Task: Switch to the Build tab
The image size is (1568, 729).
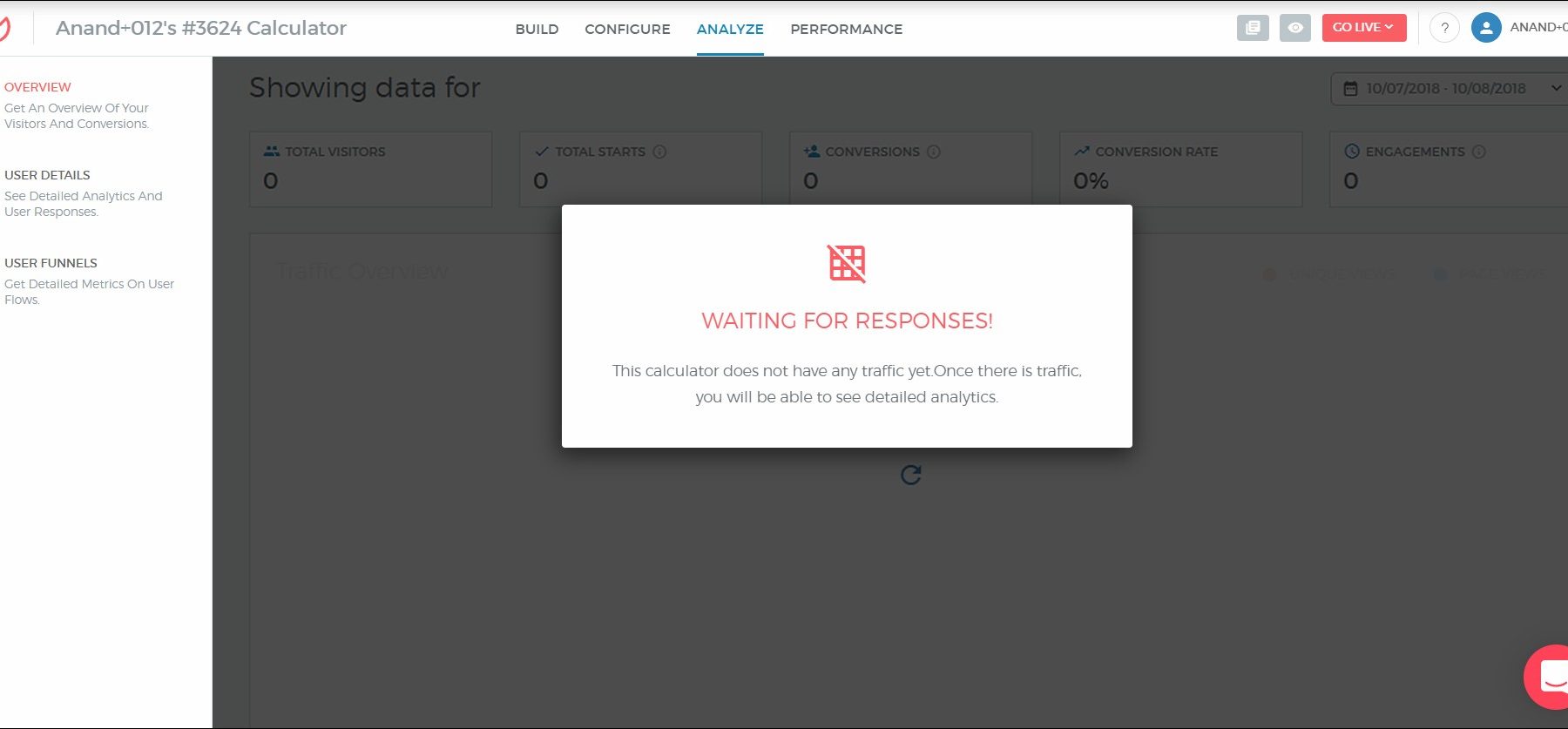Action: pos(537,29)
